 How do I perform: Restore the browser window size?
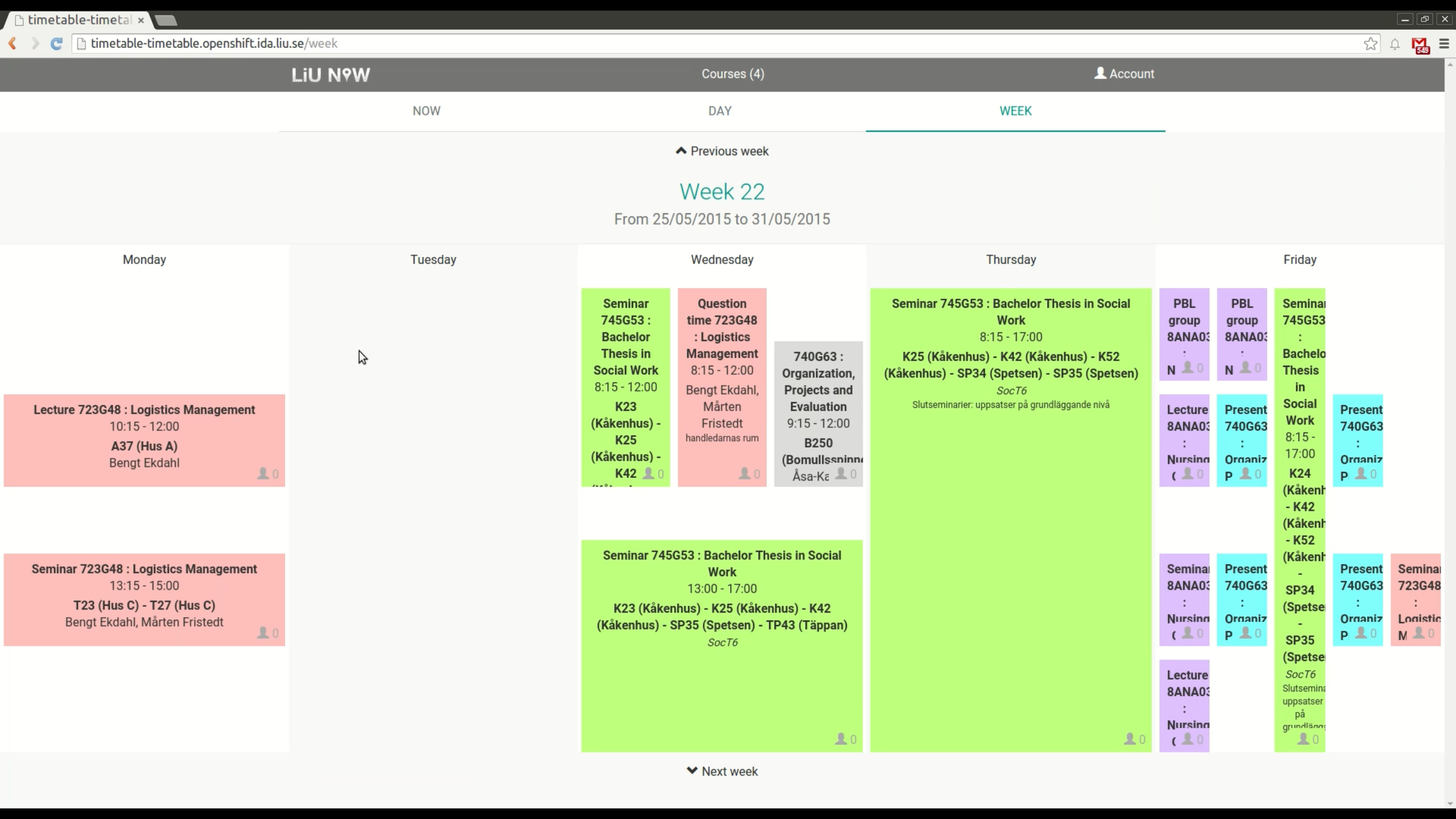tap(1425, 19)
